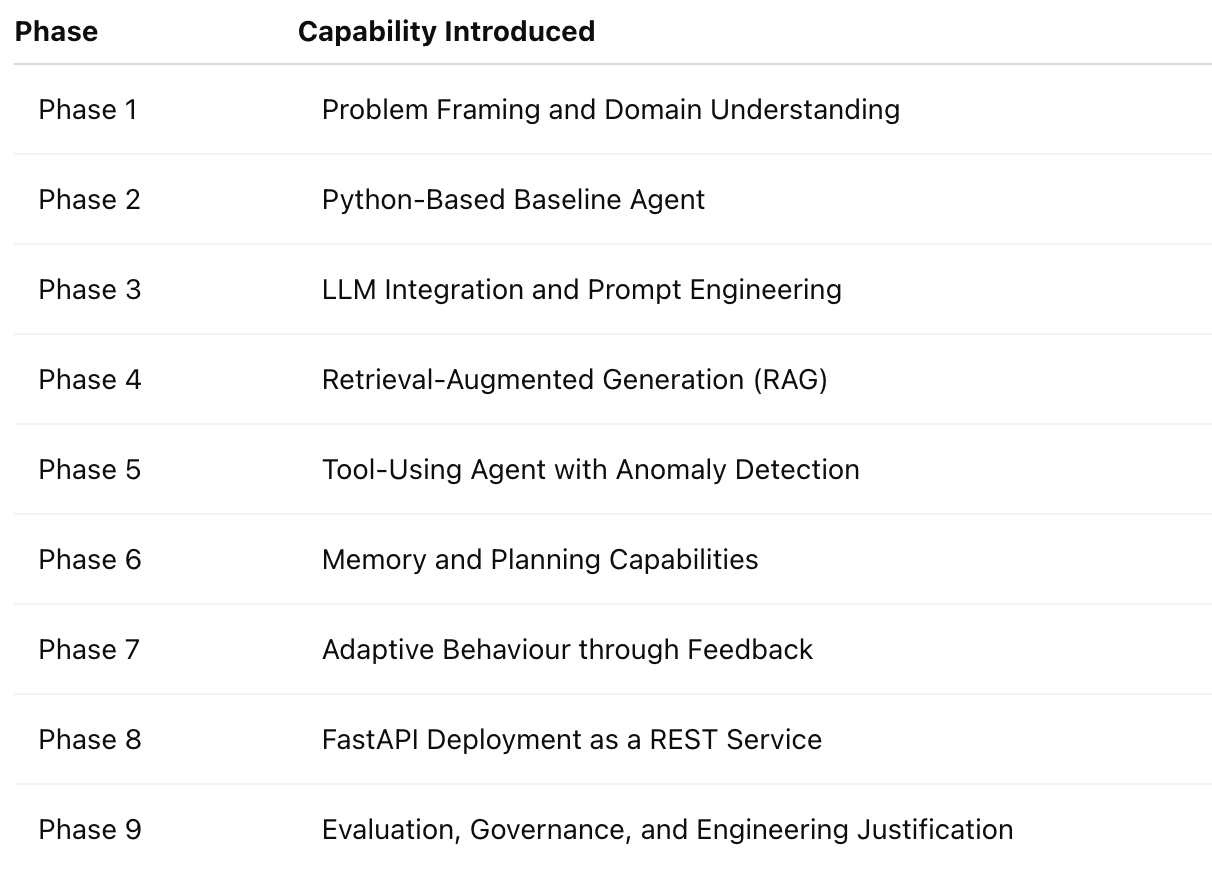Select FastAPI Deployment as a REST Service
This screenshot has height=876, width=1212.
tap(572, 740)
